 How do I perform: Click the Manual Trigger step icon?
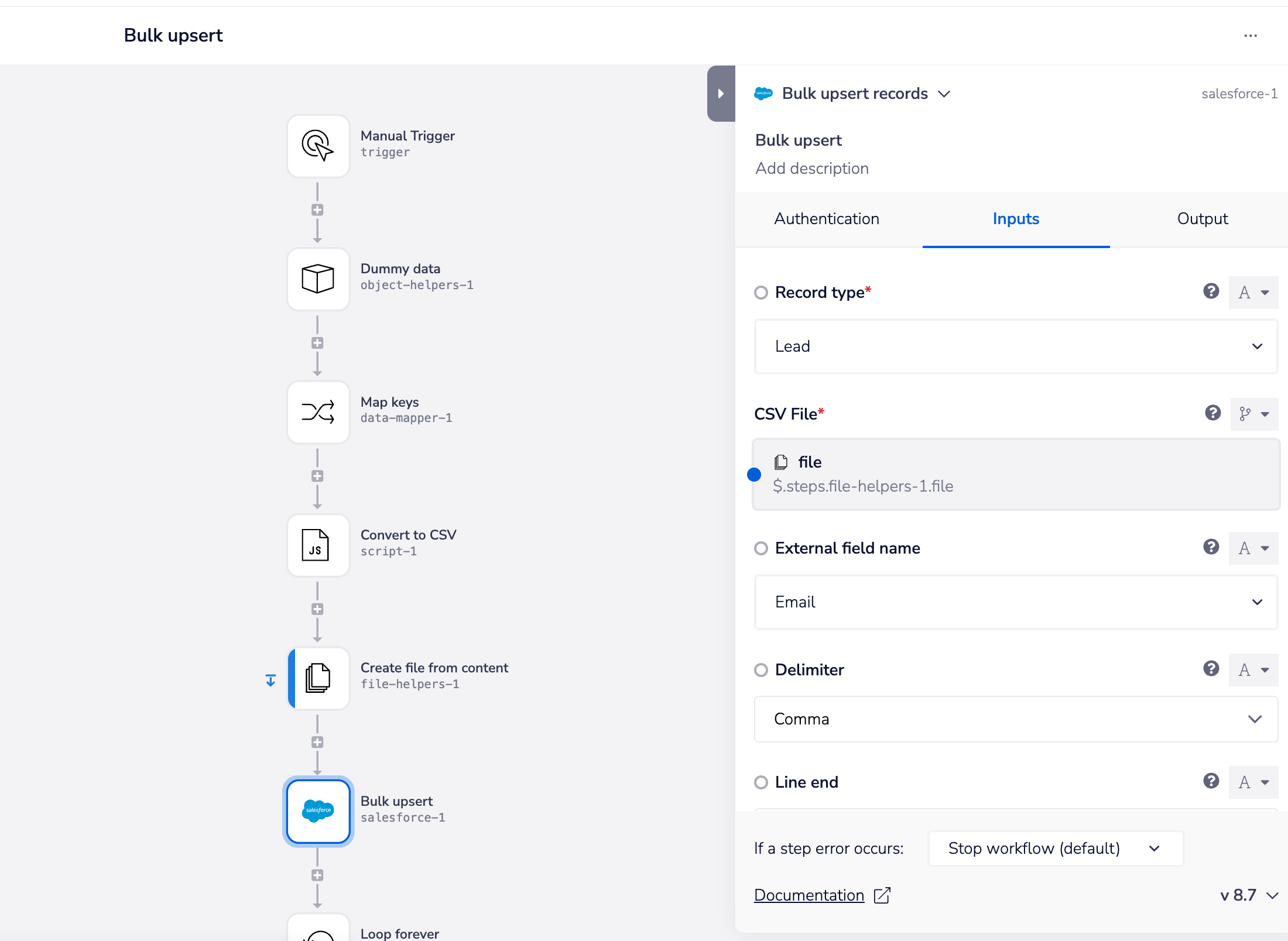pyautogui.click(x=318, y=146)
